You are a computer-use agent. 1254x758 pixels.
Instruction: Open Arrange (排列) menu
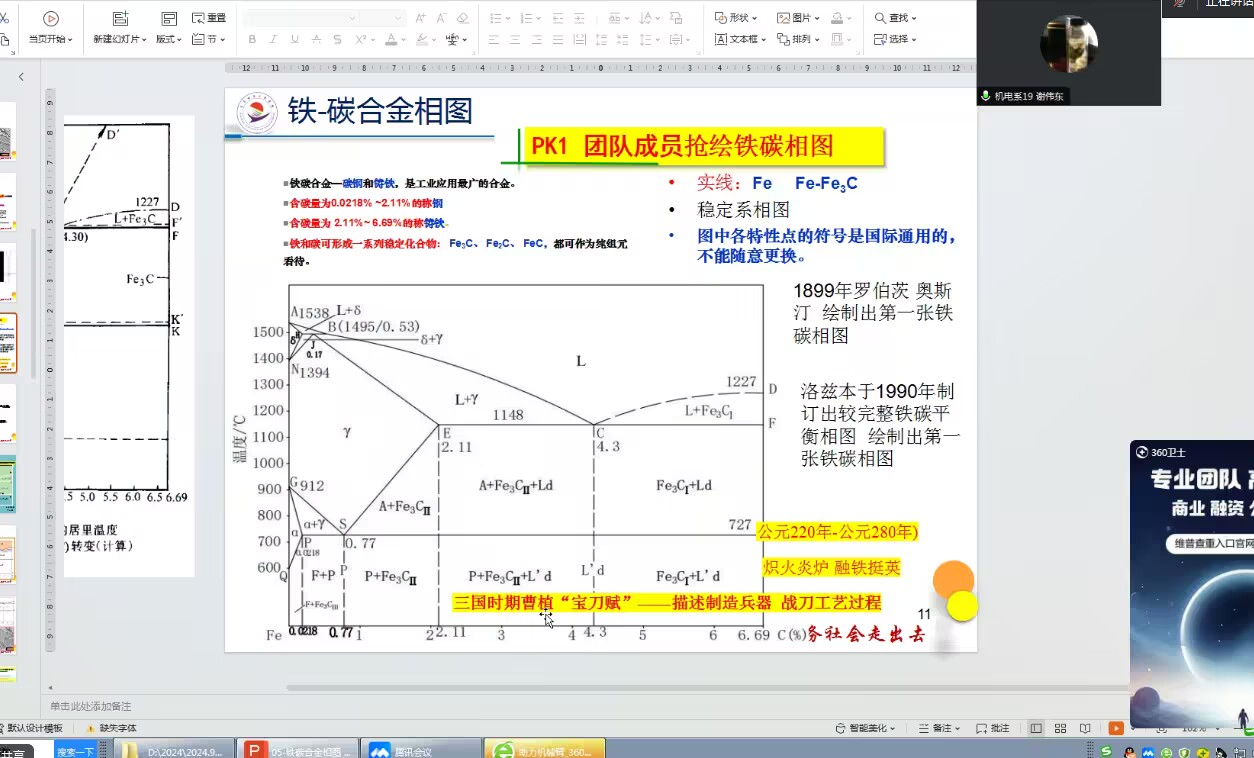[x=798, y=39]
